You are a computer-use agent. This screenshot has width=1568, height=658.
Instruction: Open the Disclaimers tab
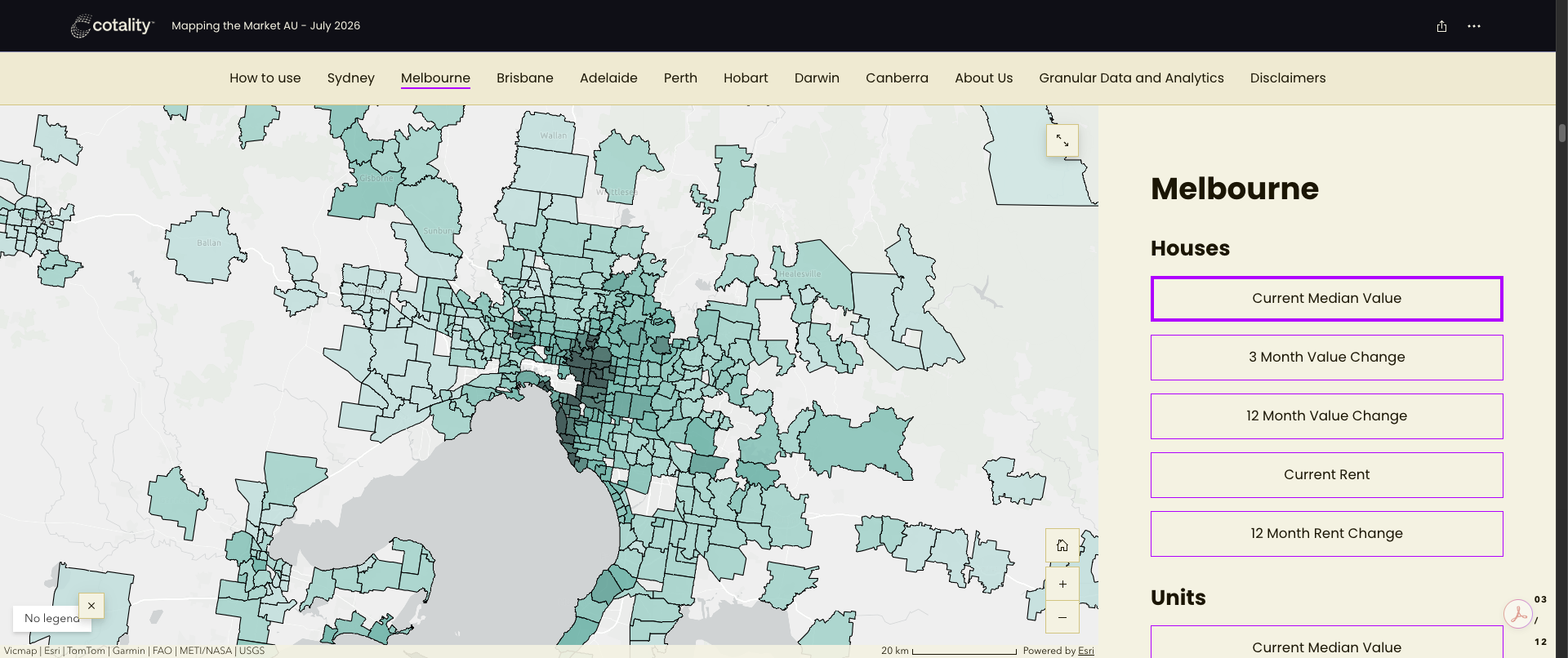(1288, 78)
